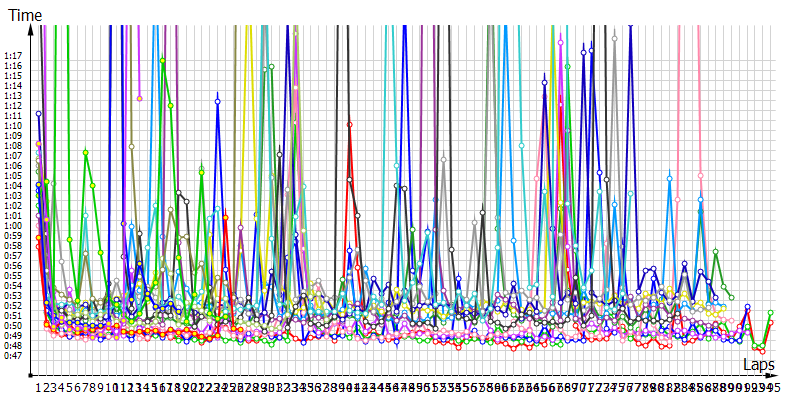Screen dimensions: 800x400
Task: Select the 1:10 tick label on the Y axis
Action: (13, 125)
